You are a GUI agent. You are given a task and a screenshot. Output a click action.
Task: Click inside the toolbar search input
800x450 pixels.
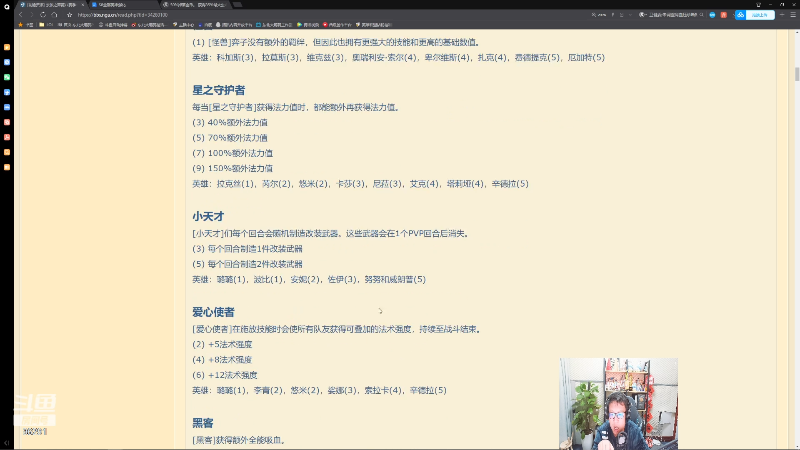[x=672, y=15]
